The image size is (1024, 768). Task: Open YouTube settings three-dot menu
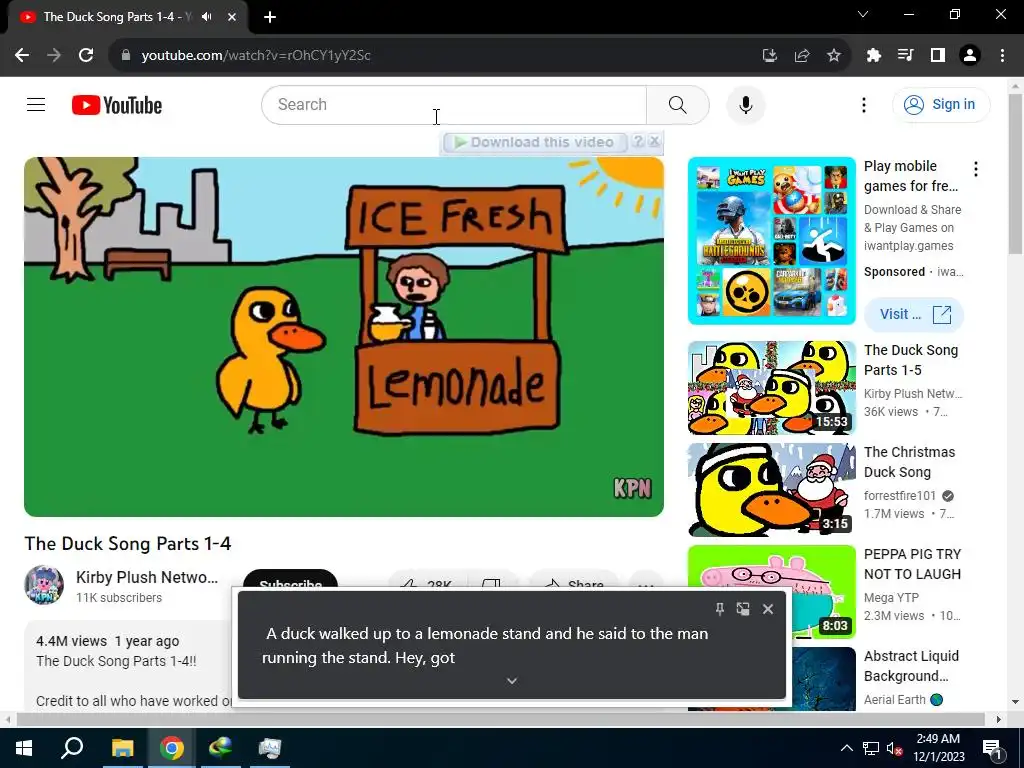(863, 104)
